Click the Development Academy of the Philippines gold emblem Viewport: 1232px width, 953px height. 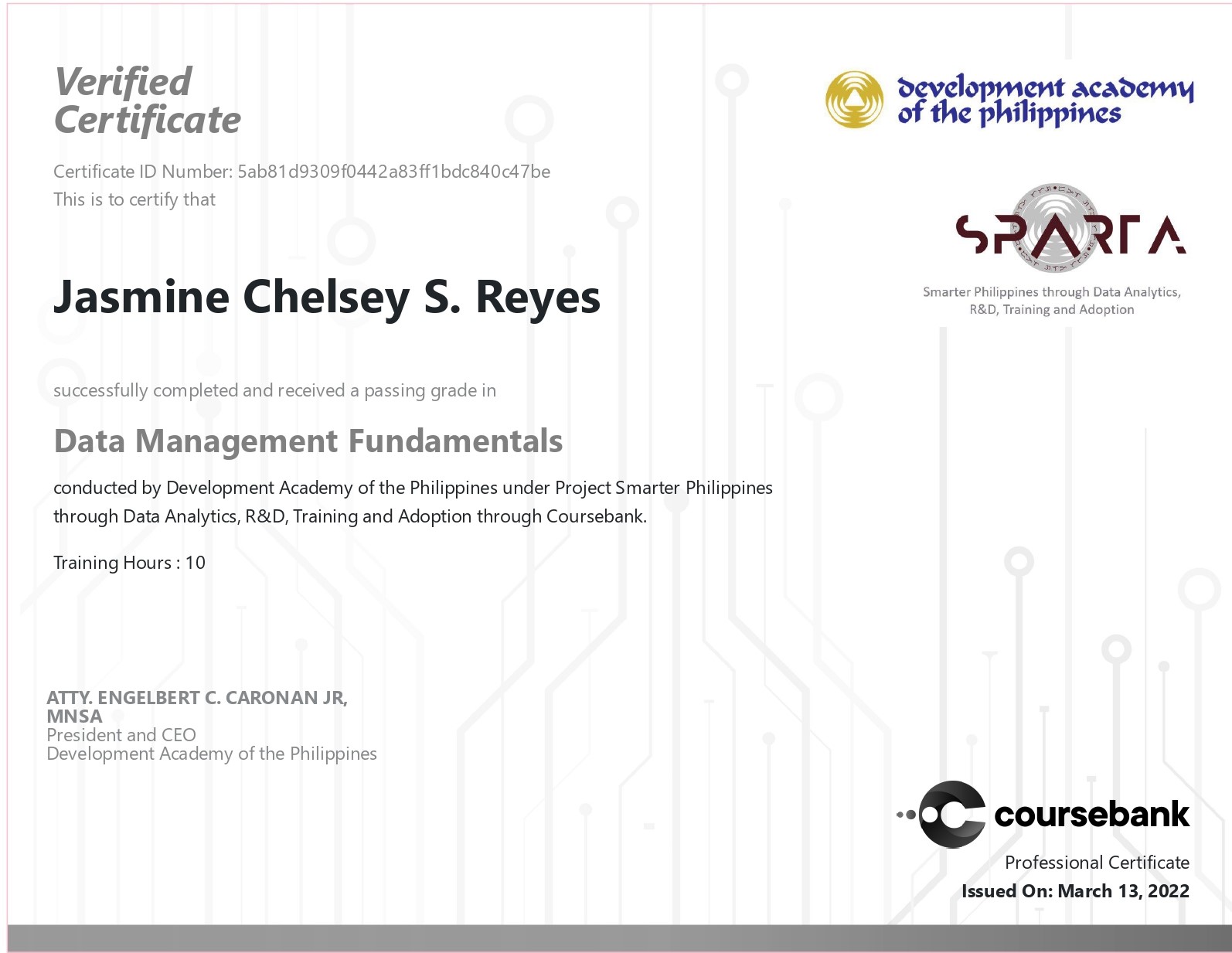854,100
